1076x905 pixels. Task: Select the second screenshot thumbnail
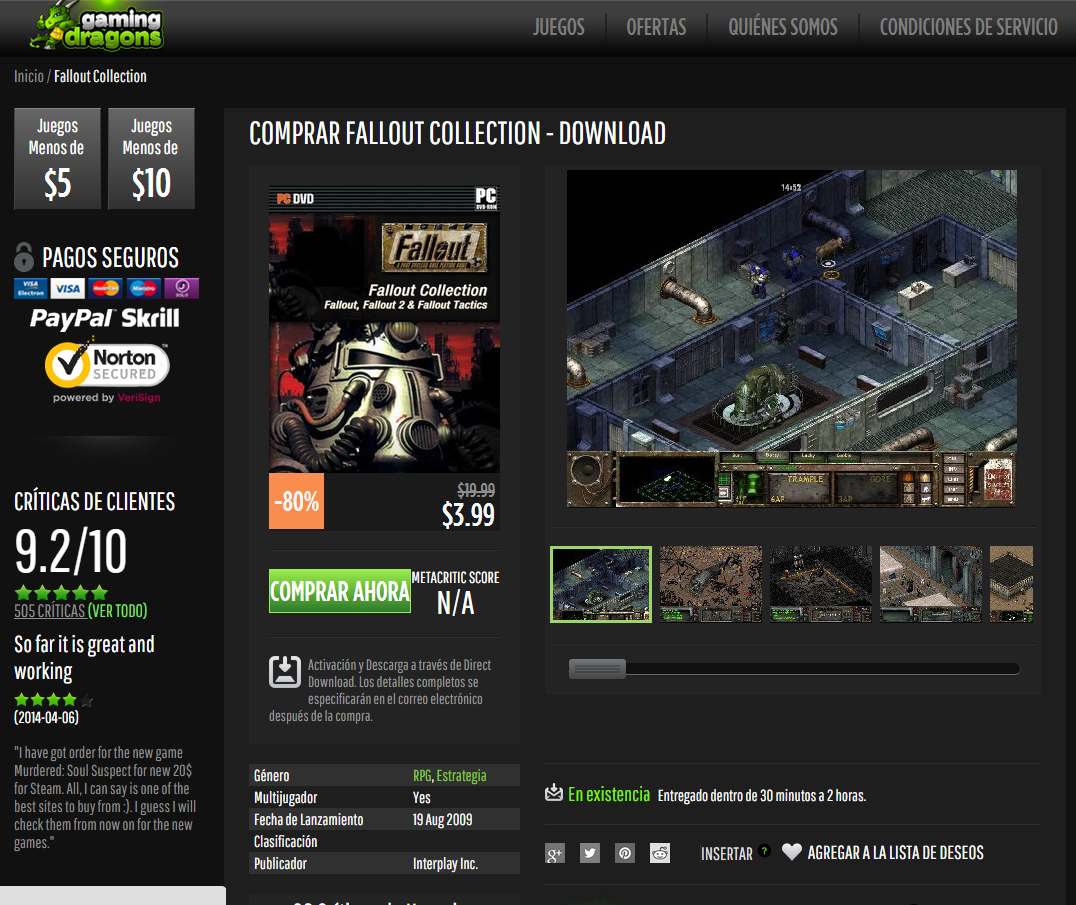coord(711,585)
